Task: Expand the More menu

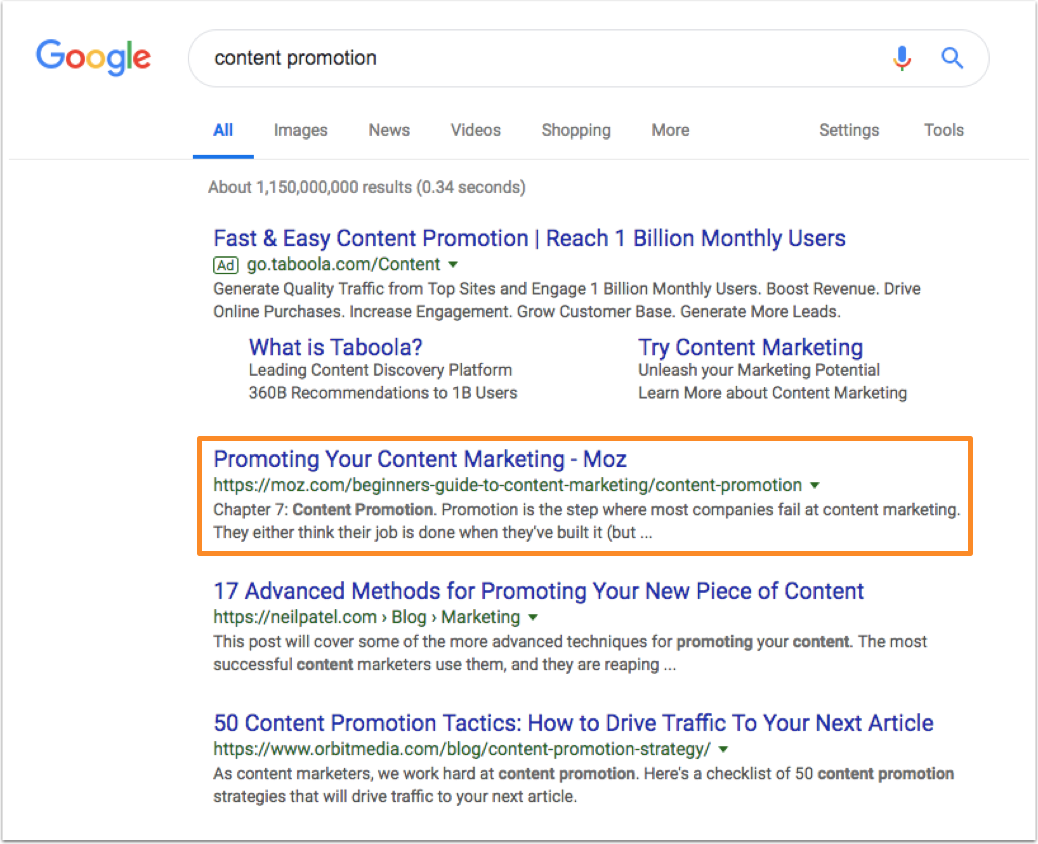Action: tap(671, 130)
